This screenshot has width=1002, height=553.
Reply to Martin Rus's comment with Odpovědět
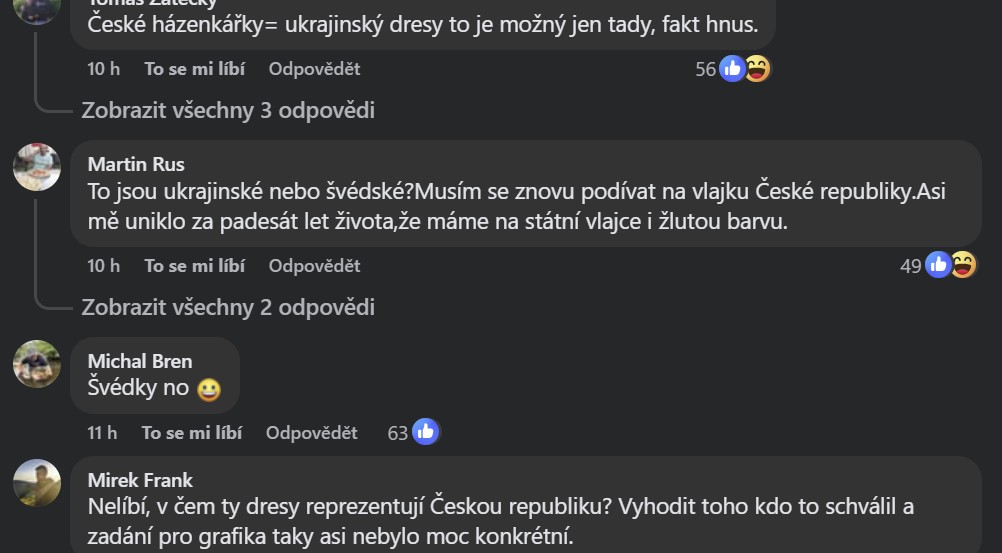(314, 266)
